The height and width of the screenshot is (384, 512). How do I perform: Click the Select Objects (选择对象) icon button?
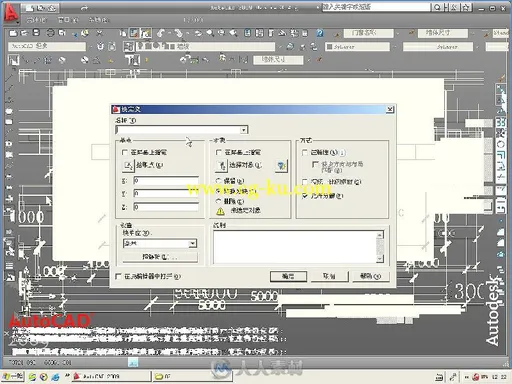point(221,165)
